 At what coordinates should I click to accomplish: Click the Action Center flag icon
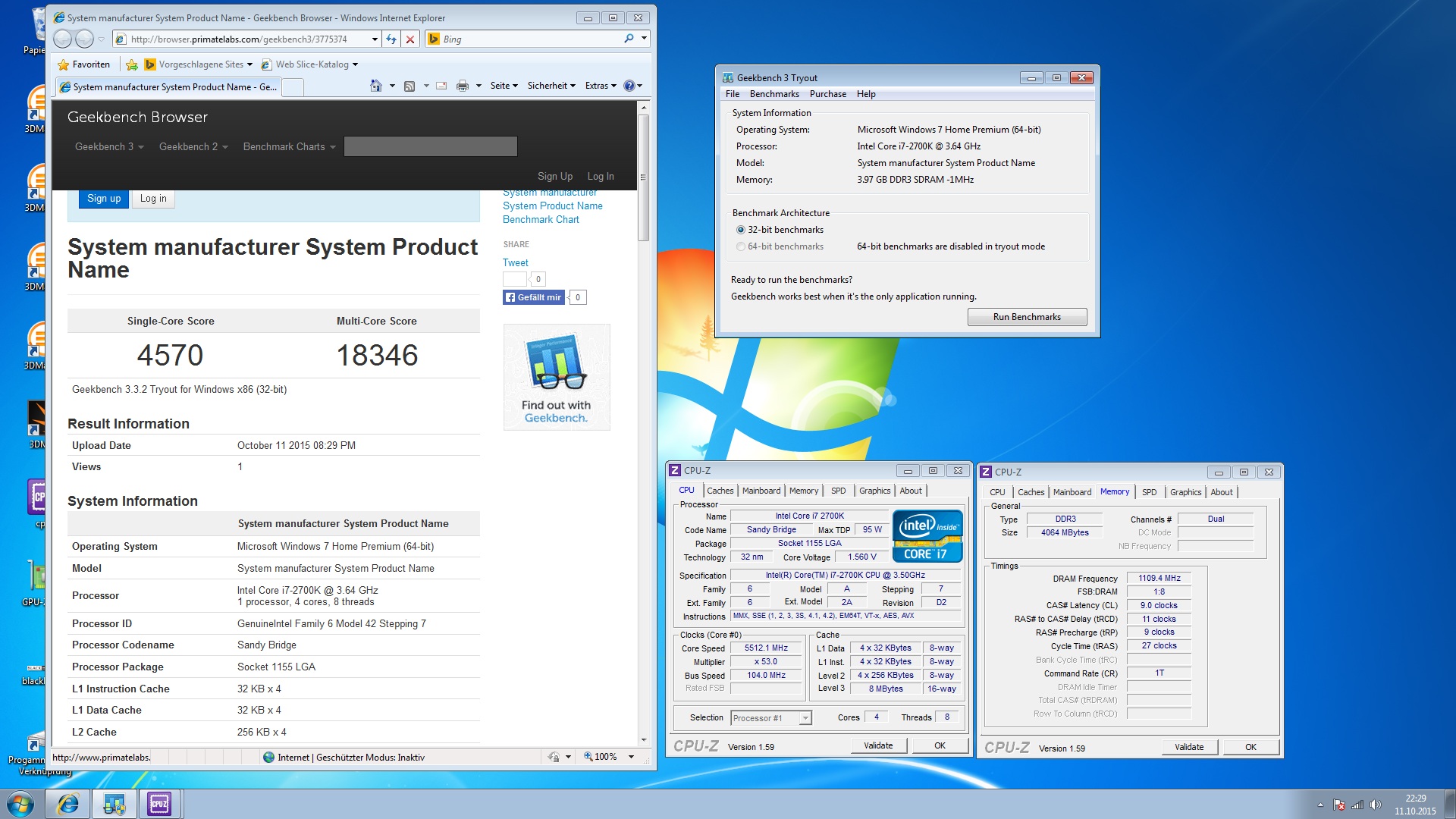pos(1339,805)
